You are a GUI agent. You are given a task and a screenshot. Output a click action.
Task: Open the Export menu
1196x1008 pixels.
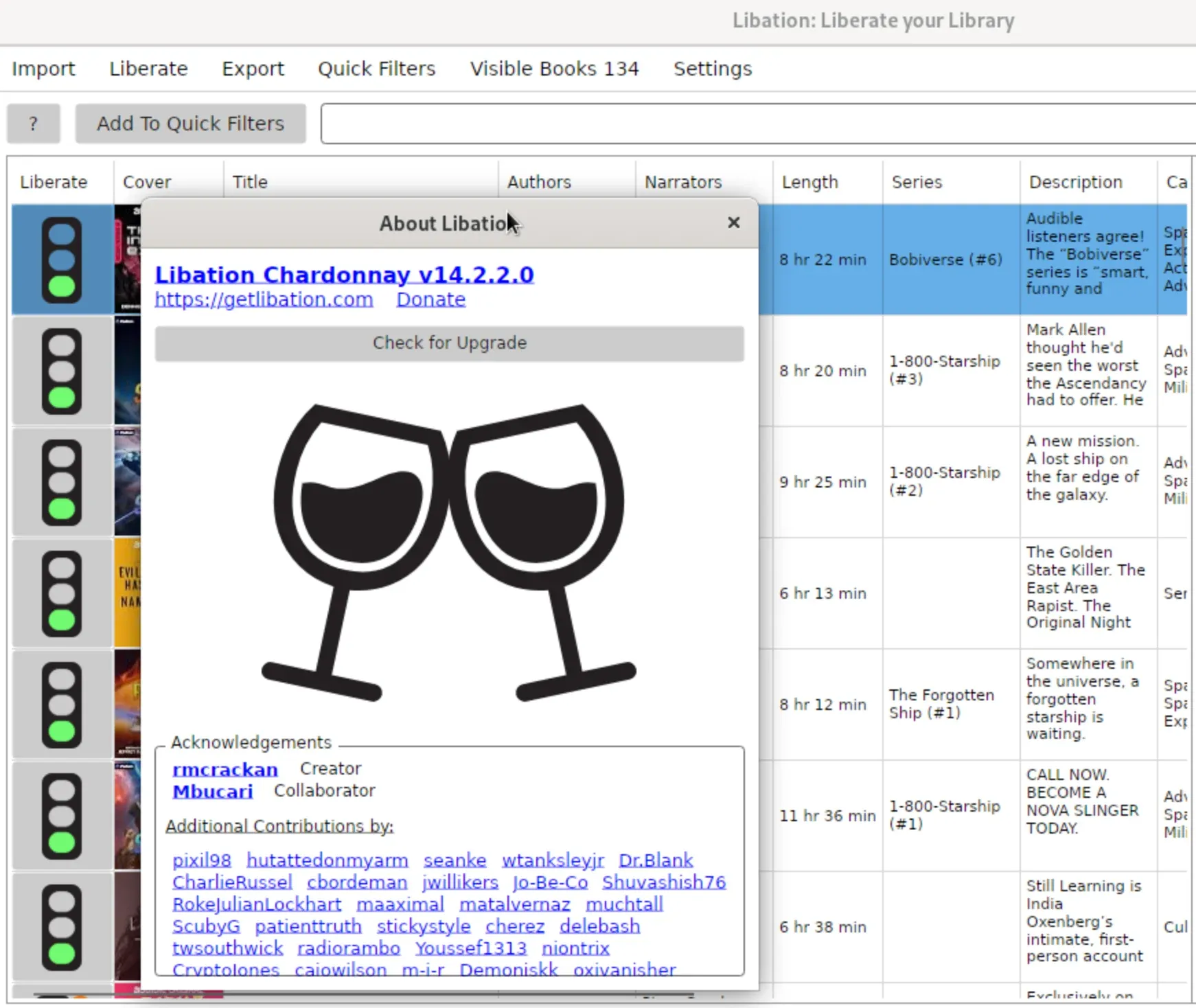pos(253,69)
